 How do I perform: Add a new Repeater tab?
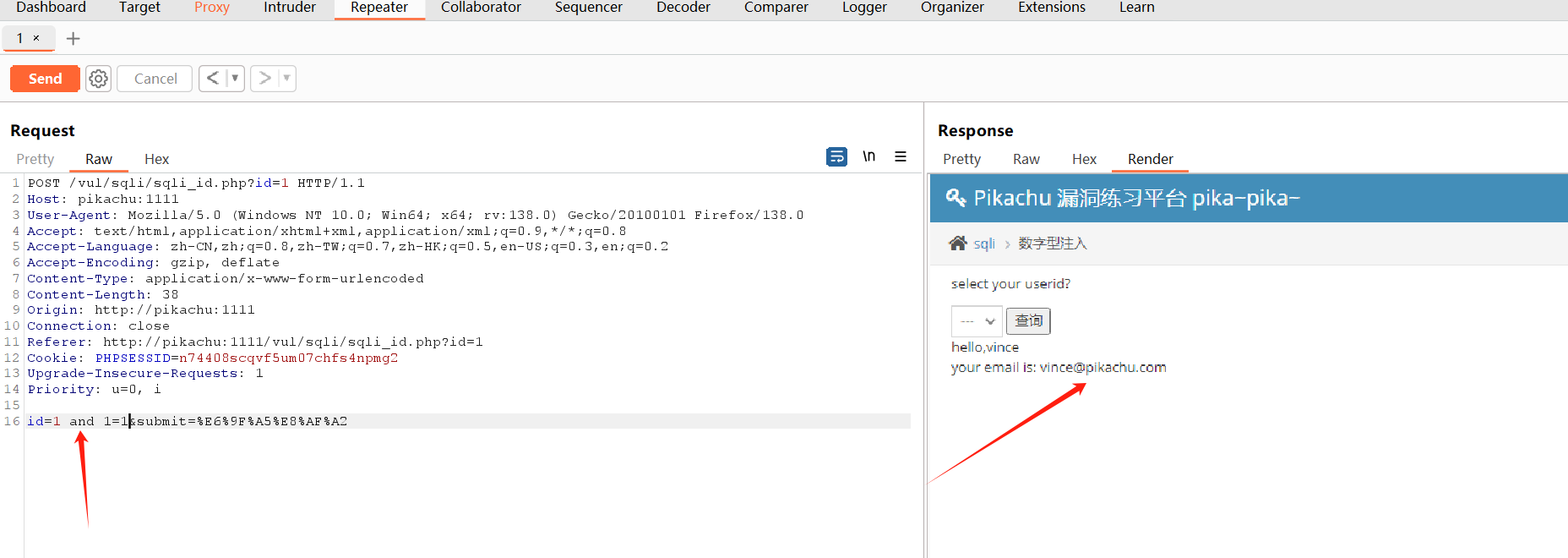[73, 38]
